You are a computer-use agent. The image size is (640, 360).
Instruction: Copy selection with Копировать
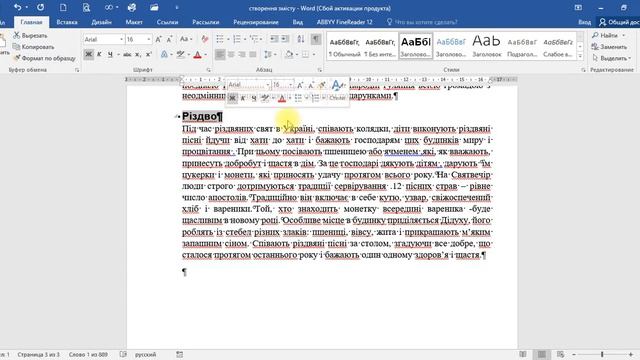33,47
